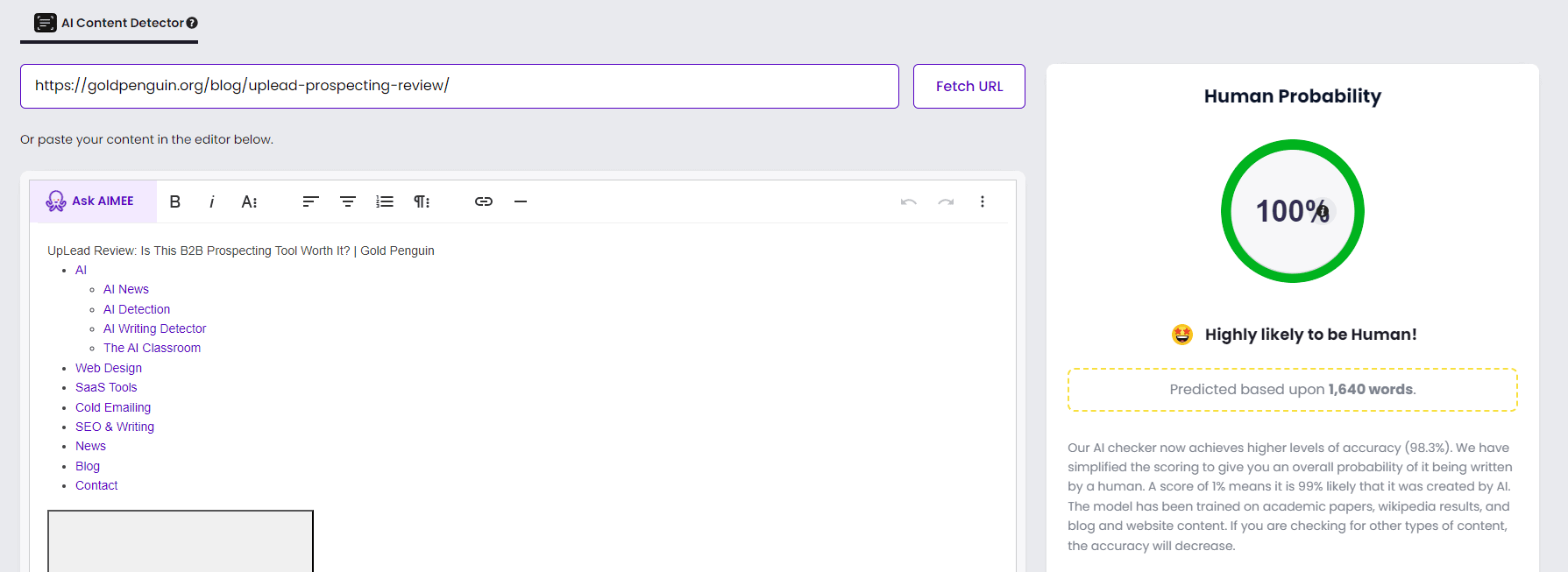This screenshot has height=572, width=1568.
Task: Open the Blog link
Action: click(88, 466)
